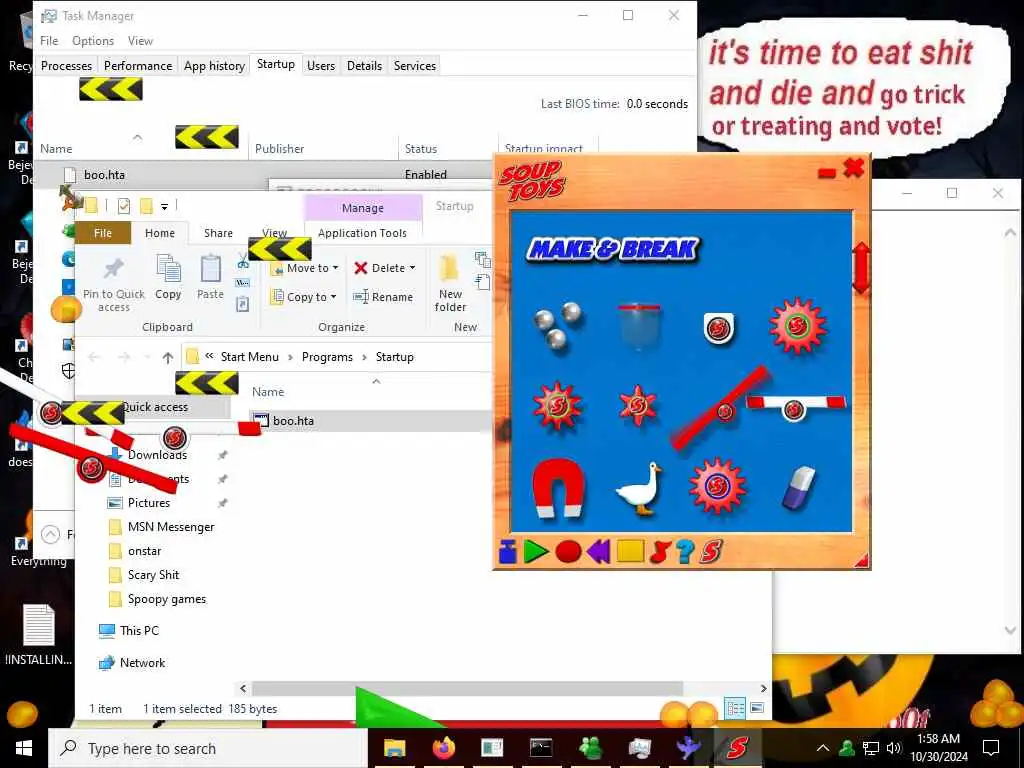Screen dimensions: 1024x768
Task: Choose the gear with blue center
Action: [x=717, y=487]
